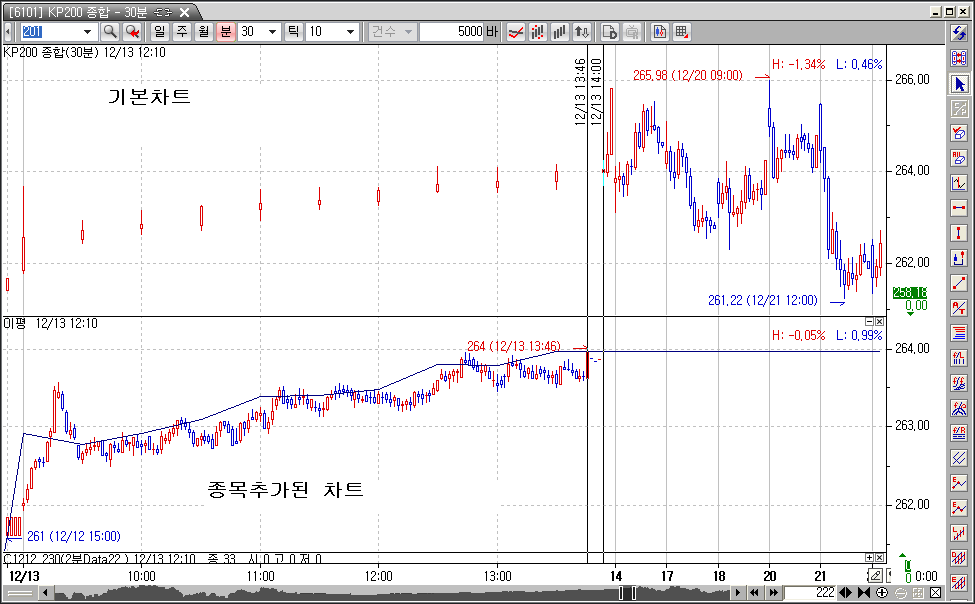Toggle the minute (분) period button
The width and height of the screenshot is (975, 604).
pyautogui.click(x=226, y=32)
